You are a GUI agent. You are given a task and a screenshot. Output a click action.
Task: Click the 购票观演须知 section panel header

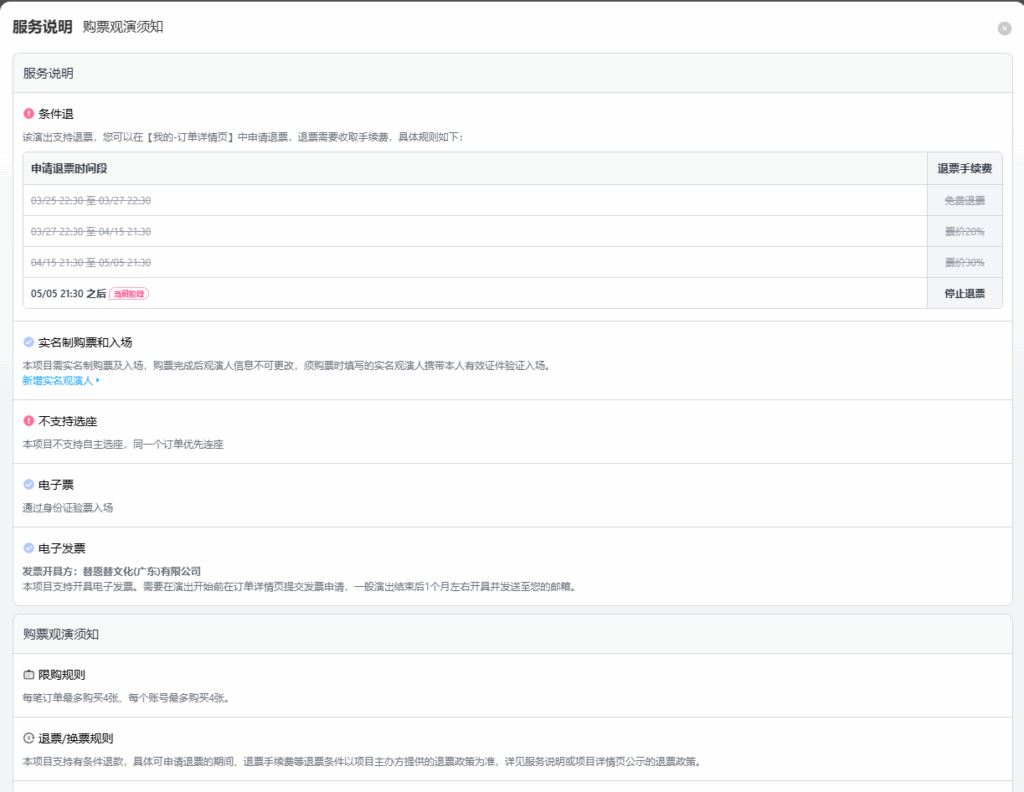pyautogui.click(x=61, y=634)
